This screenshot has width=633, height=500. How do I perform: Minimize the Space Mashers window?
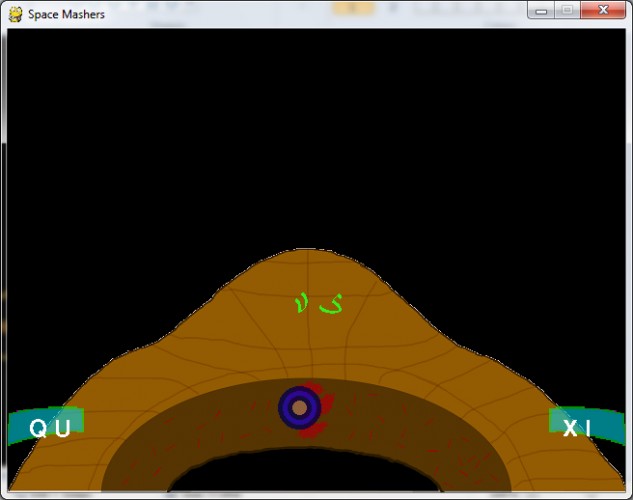click(x=541, y=10)
